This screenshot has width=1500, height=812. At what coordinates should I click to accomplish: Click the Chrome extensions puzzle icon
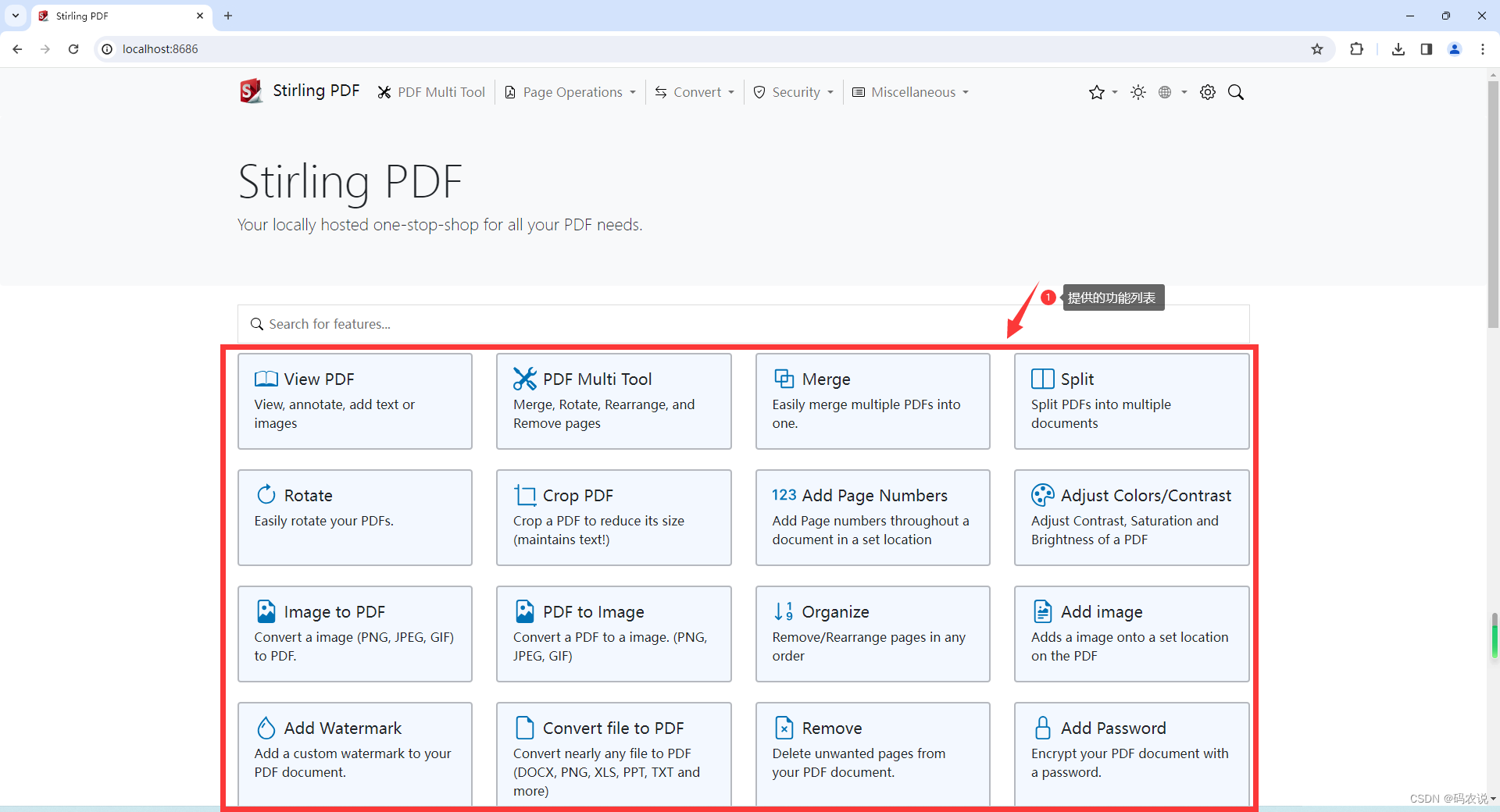pos(1356,49)
